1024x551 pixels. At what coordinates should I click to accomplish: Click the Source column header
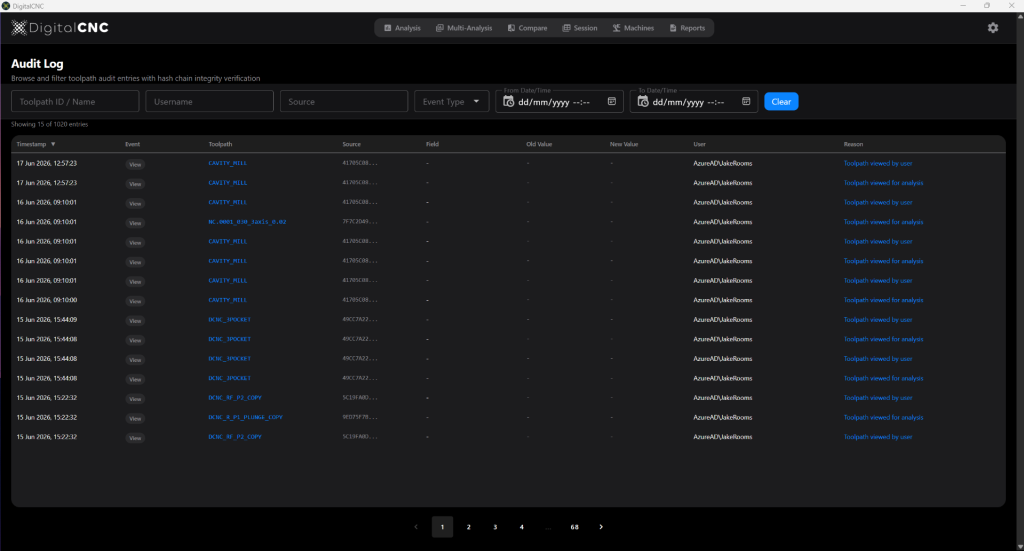click(x=351, y=144)
